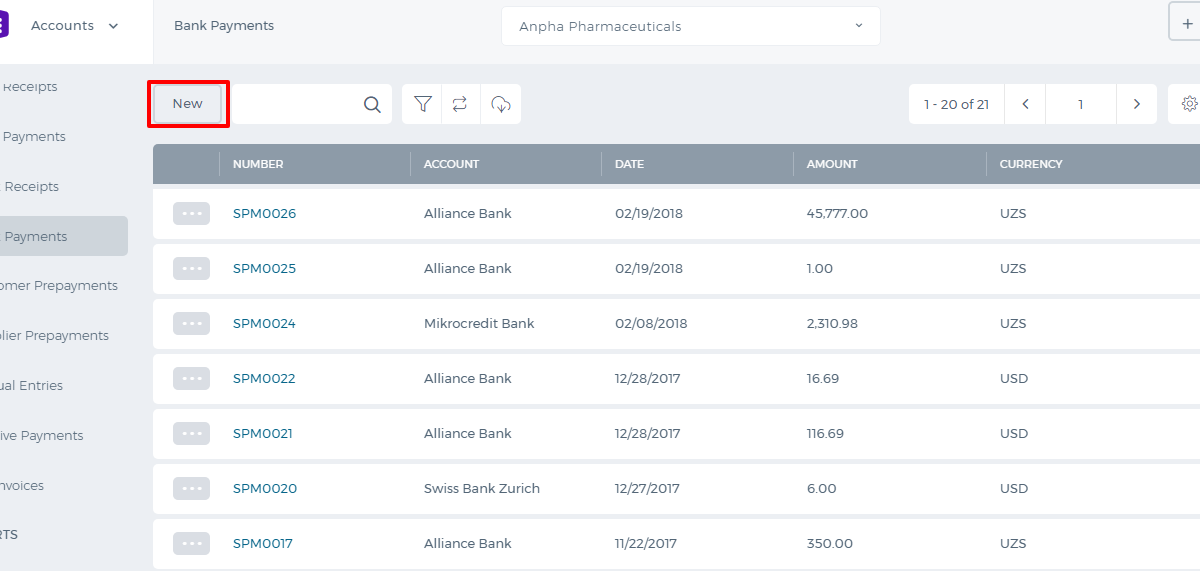Go to next page arrow

tap(1137, 104)
